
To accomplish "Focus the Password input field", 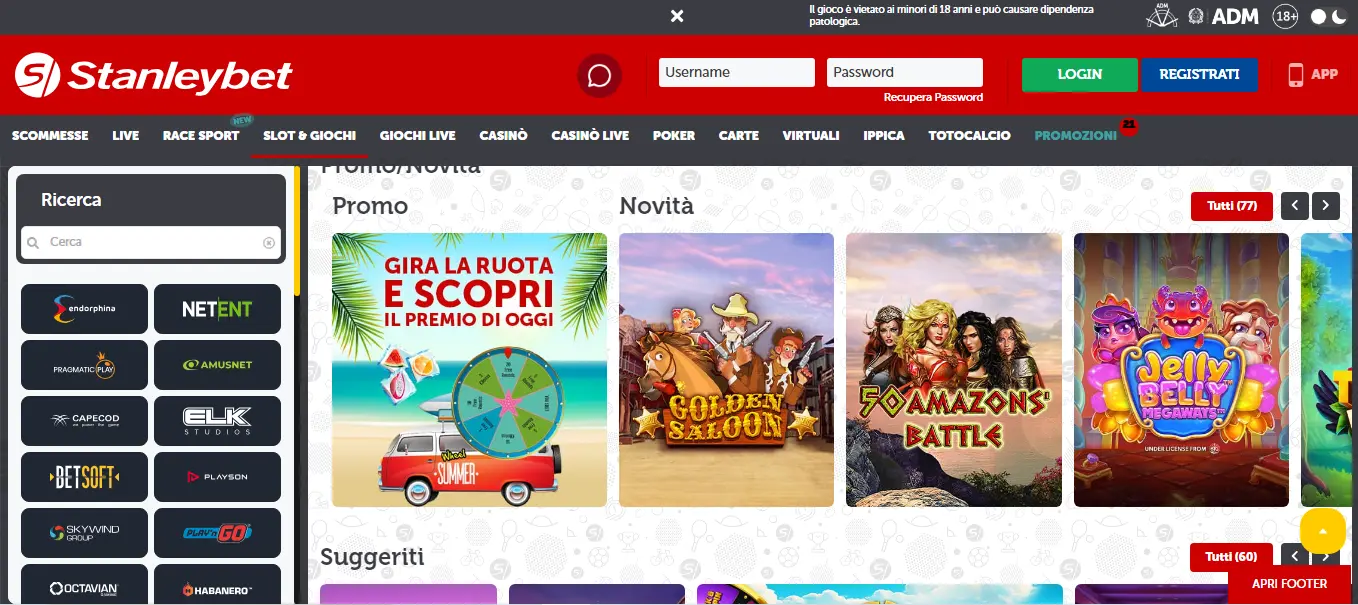I will click(x=905, y=72).
